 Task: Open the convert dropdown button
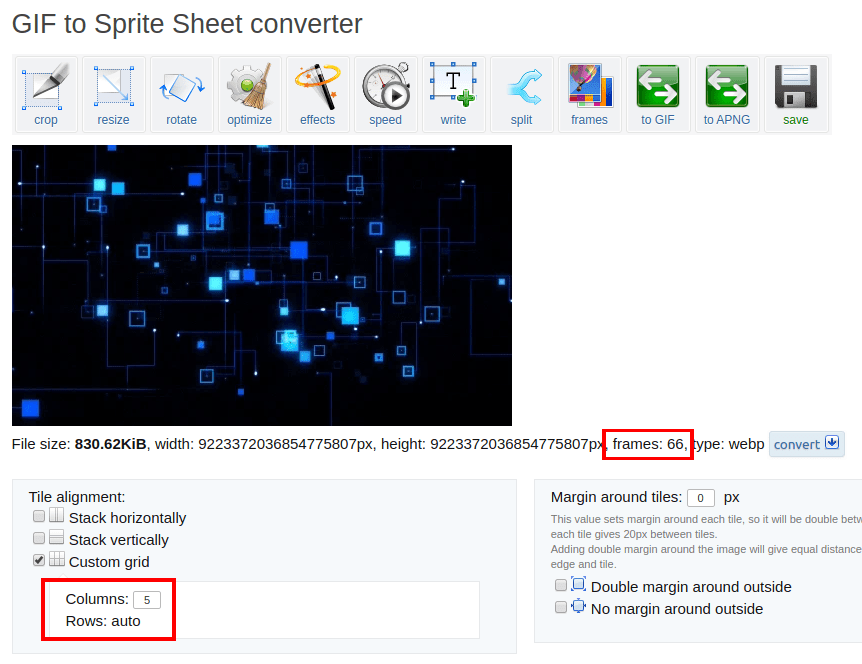[806, 444]
